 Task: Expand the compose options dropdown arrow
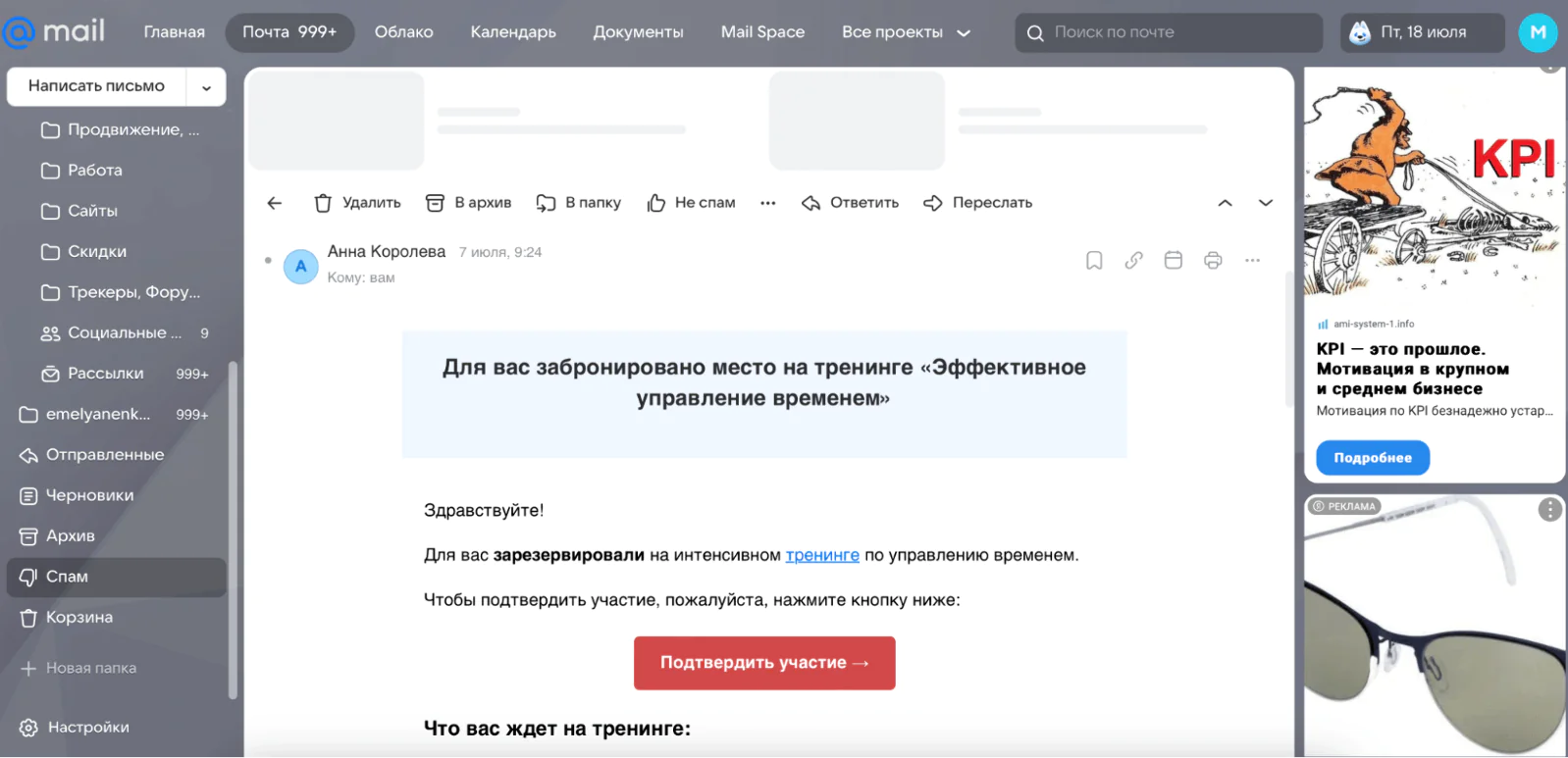pos(207,87)
